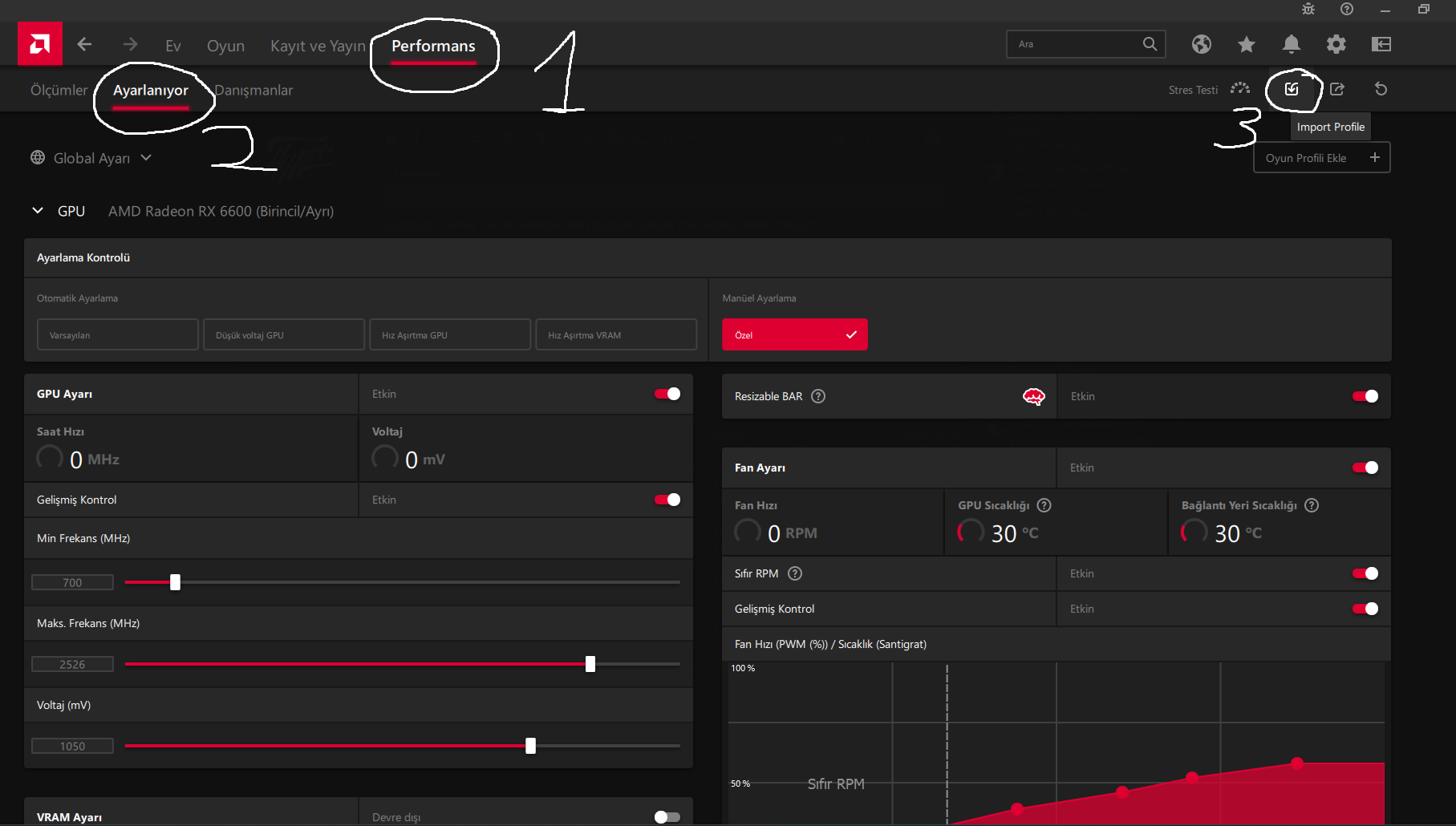Click the Maks. Frekans value box 2526
1456x826 pixels.
(x=72, y=664)
